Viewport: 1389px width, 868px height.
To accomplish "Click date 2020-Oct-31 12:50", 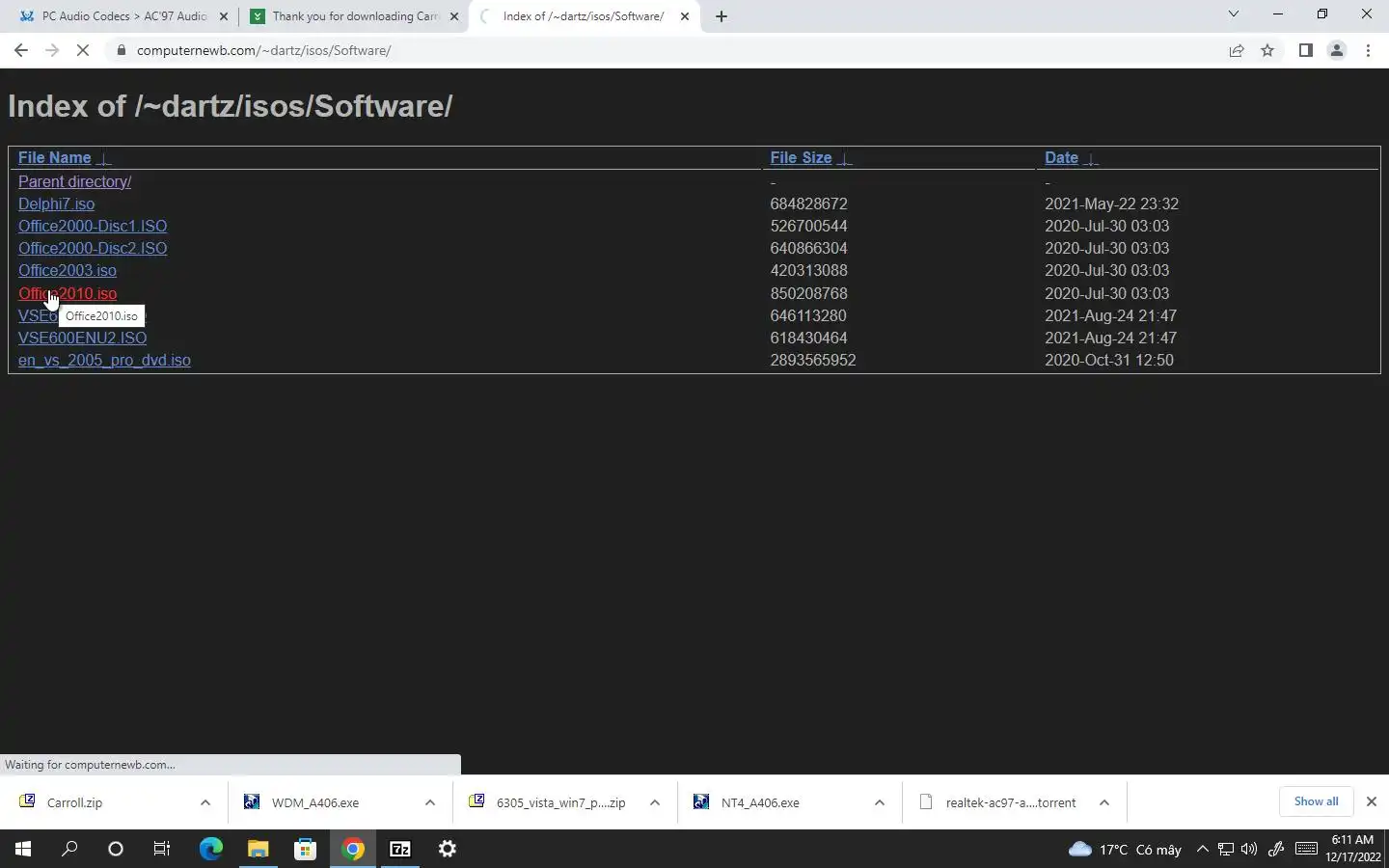I will pyautogui.click(x=1109, y=360).
